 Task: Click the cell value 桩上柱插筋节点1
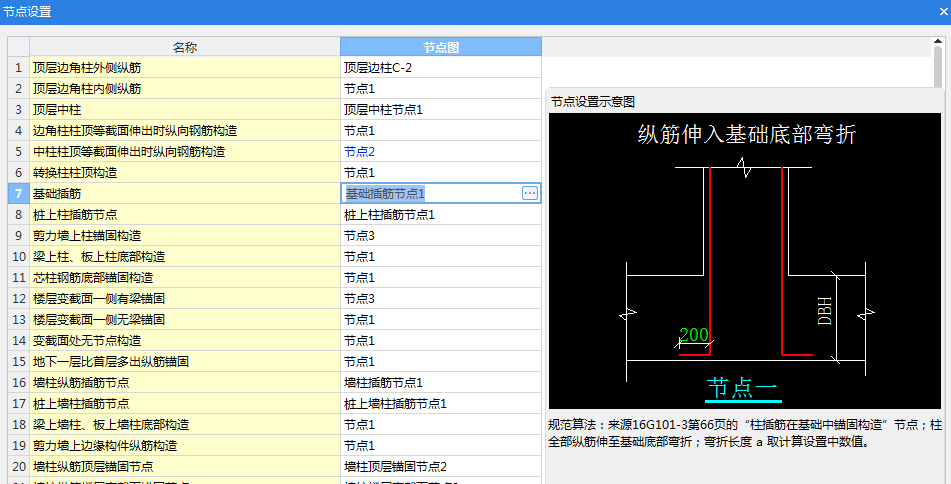(x=389, y=215)
